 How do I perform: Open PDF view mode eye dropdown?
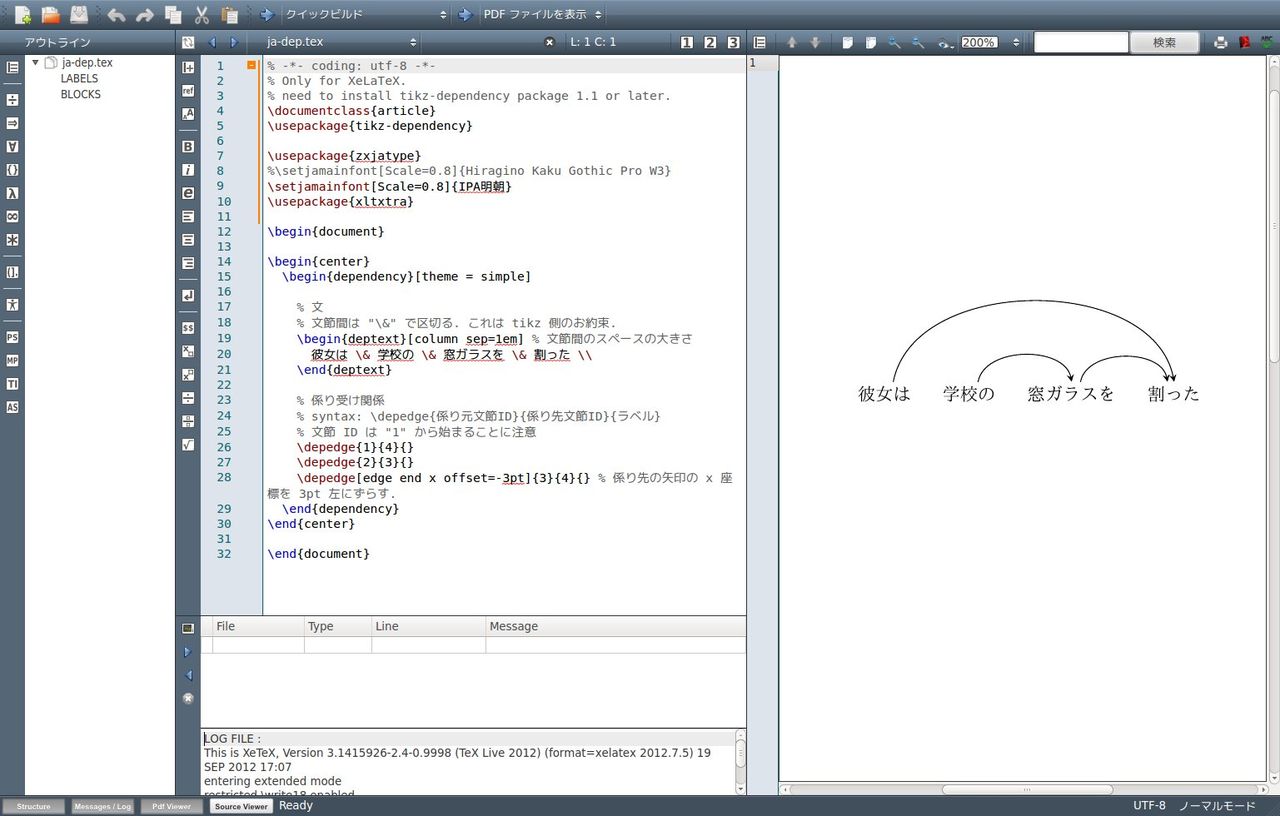click(946, 42)
